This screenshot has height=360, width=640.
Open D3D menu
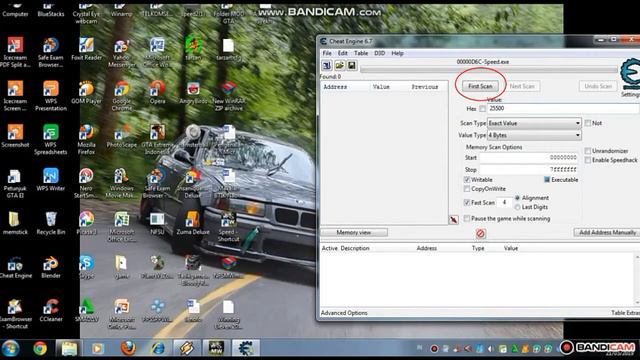coord(380,53)
